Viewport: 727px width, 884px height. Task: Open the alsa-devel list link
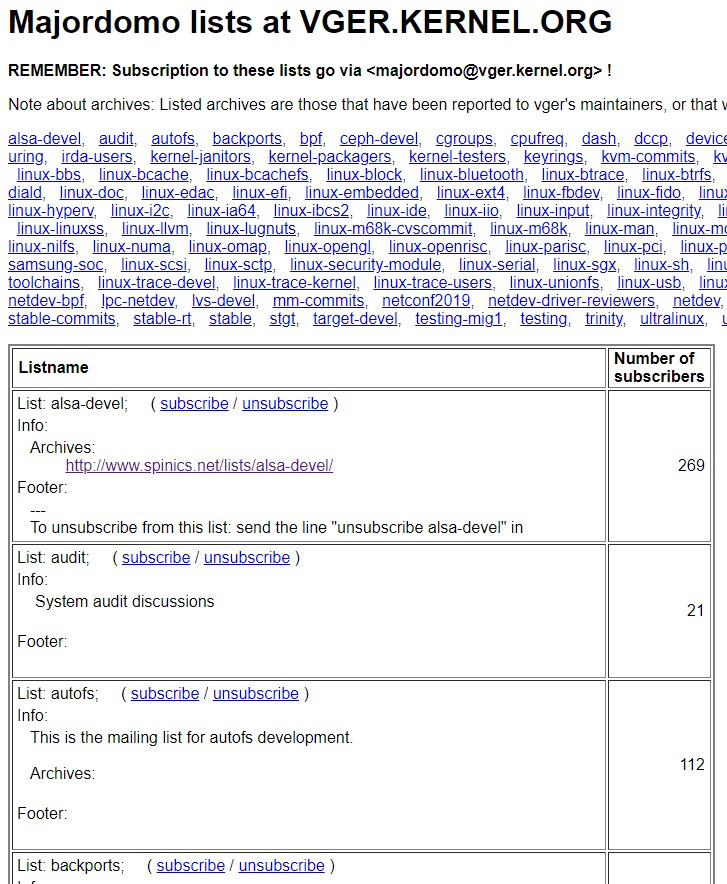coord(45,139)
